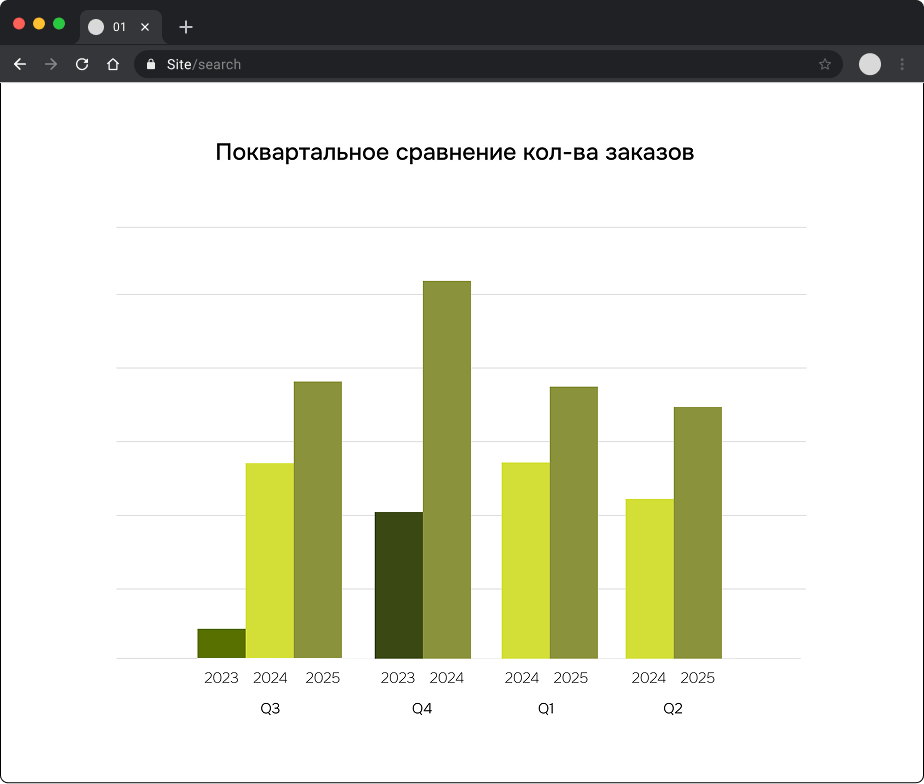
Task: Go back with the browser back arrow
Action: (x=20, y=64)
